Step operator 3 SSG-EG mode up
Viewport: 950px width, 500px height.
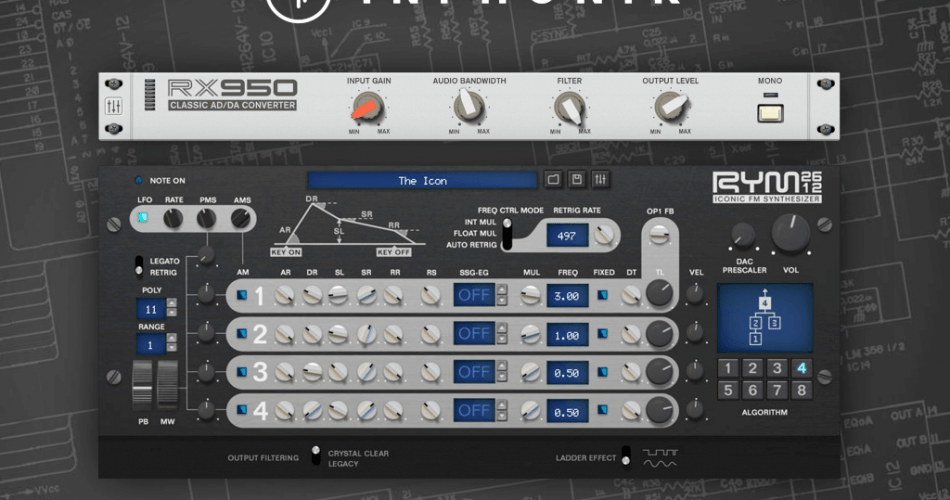[x=502, y=367]
